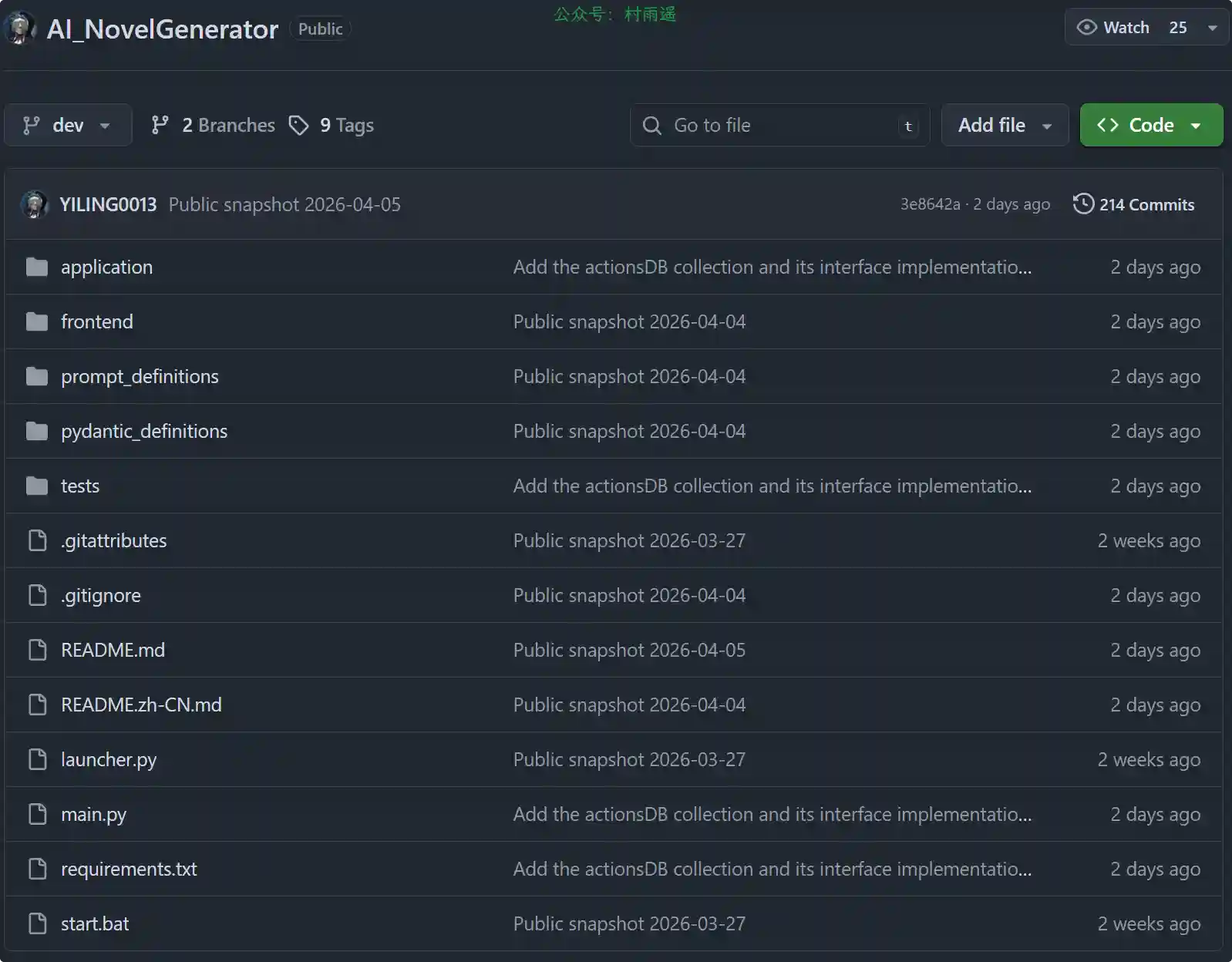Open the dev branch selector dropdown
This screenshot has height=962, width=1232.
[x=67, y=125]
